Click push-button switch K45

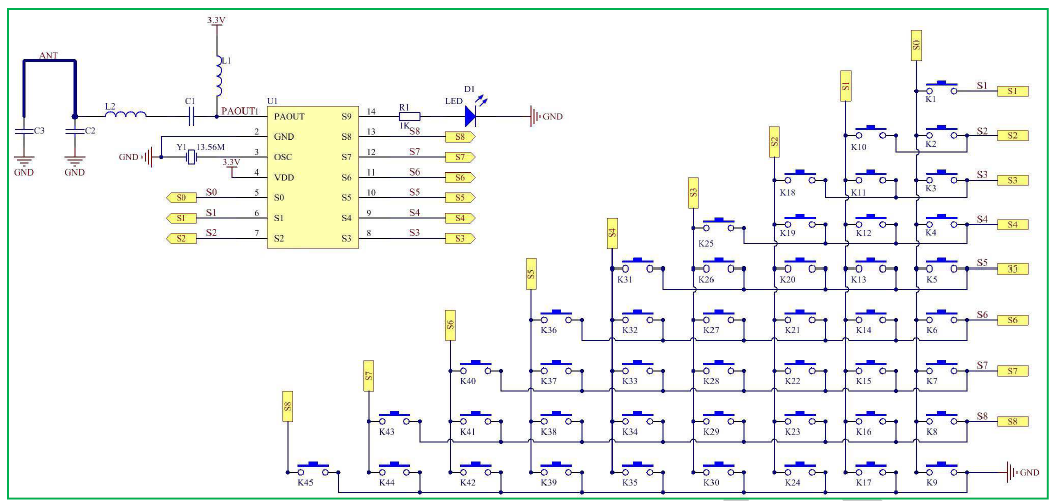tap(317, 469)
